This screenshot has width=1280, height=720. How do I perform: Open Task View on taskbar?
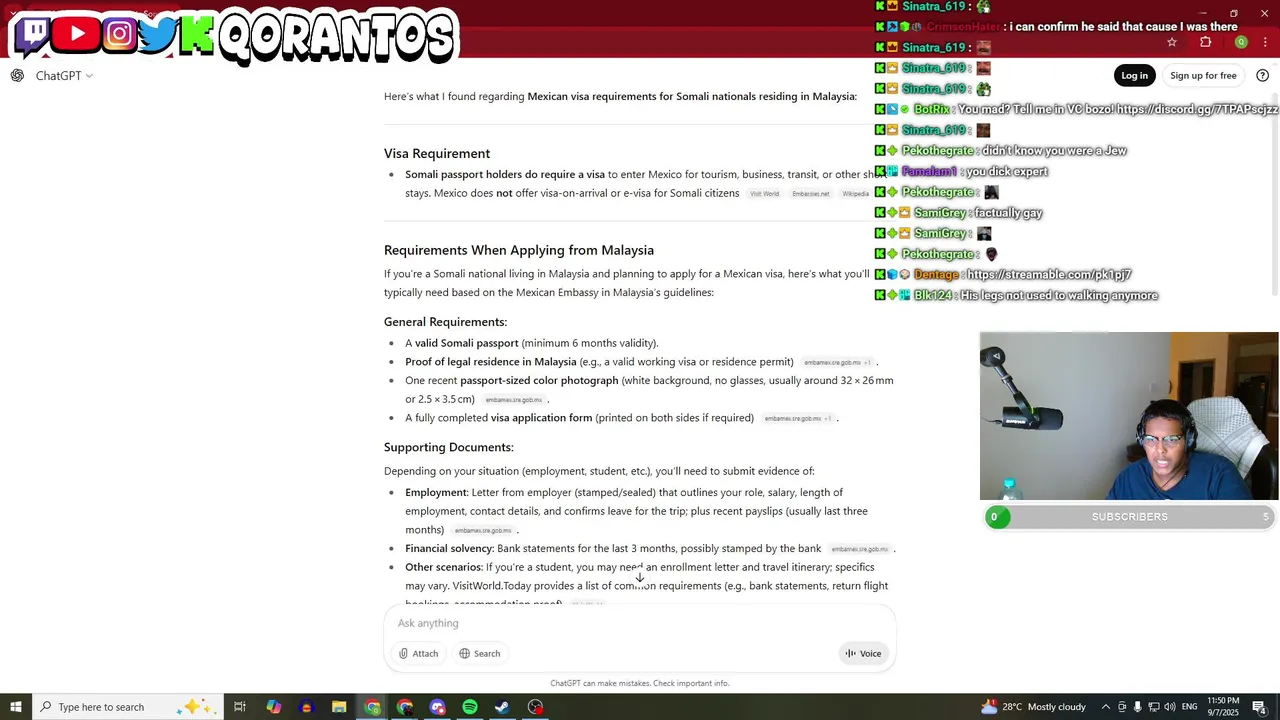click(240, 707)
